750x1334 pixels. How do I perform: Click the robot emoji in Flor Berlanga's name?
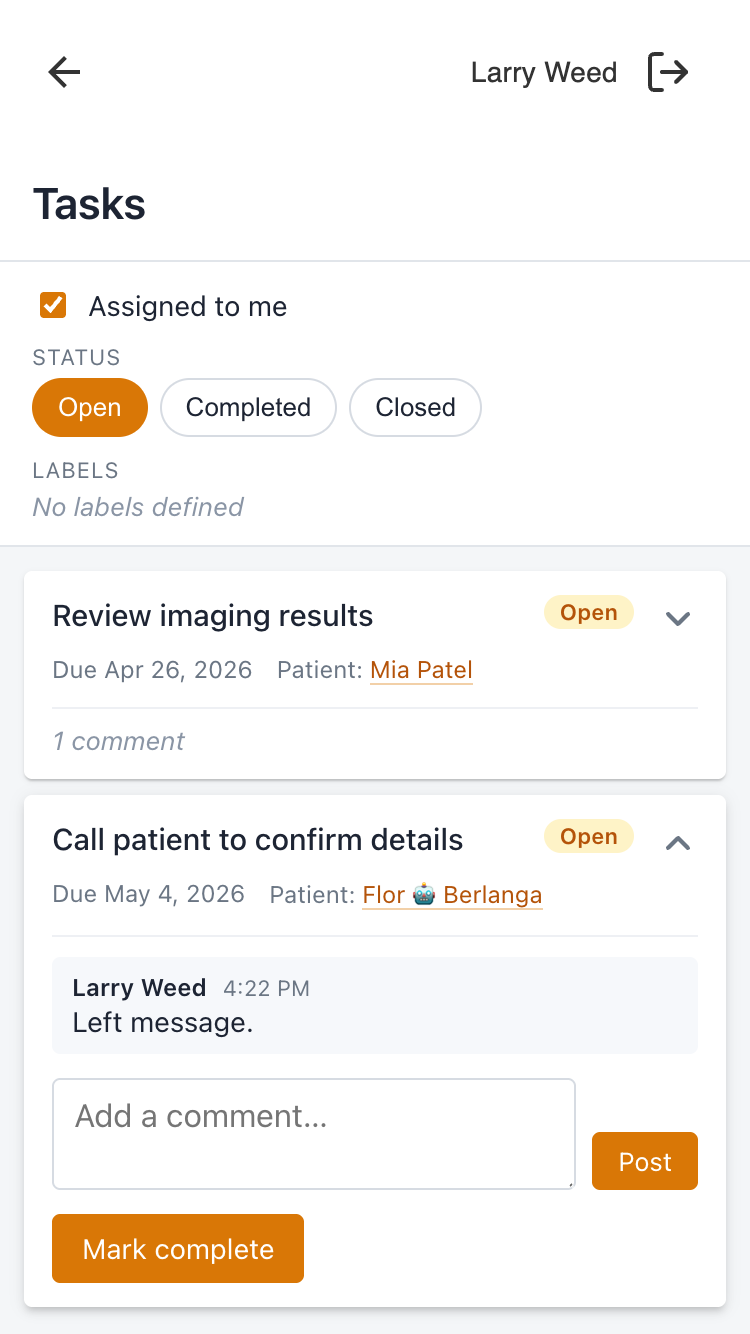tap(424, 894)
